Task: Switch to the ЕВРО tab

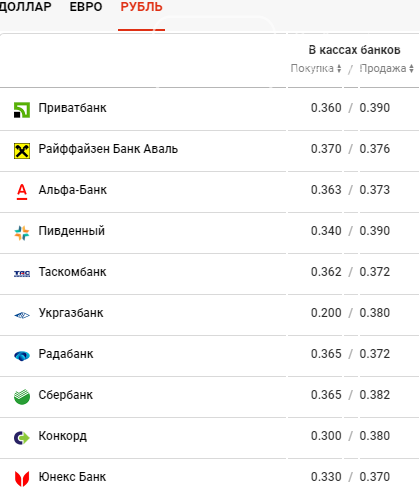Action: tap(86, 7)
